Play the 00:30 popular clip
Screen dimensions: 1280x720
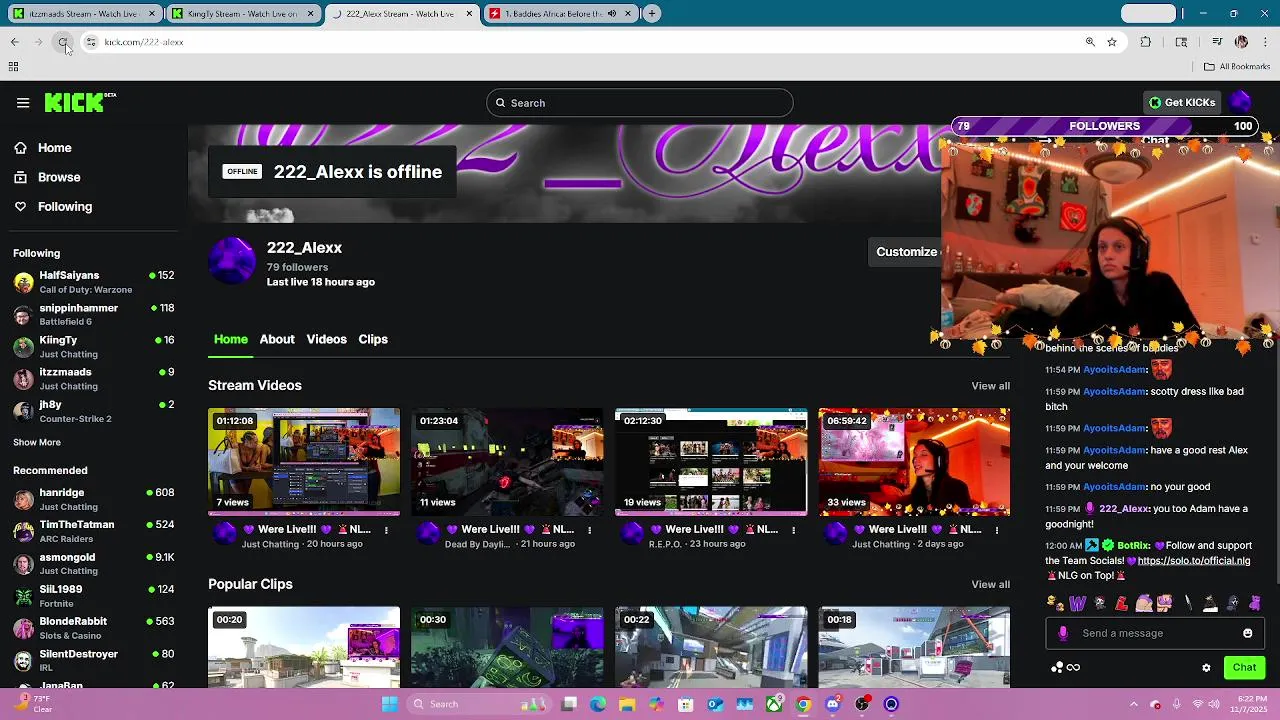tap(507, 647)
